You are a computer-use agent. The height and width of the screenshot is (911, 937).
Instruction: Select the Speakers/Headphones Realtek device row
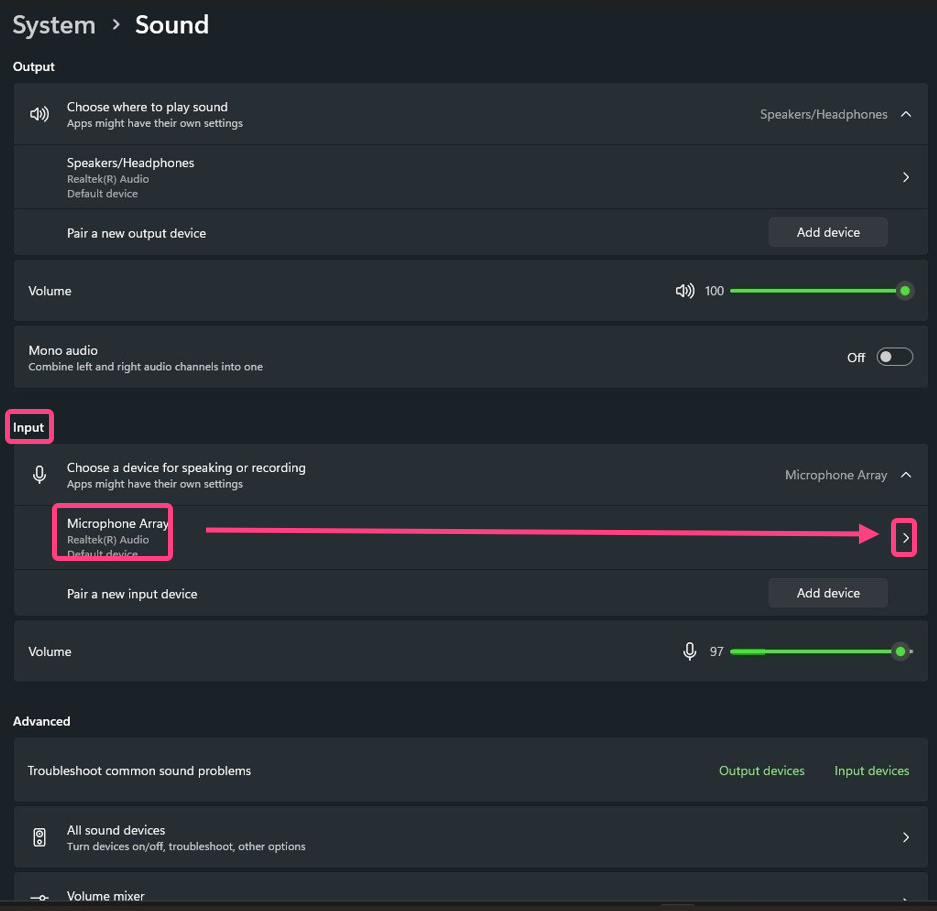(x=130, y=177)
